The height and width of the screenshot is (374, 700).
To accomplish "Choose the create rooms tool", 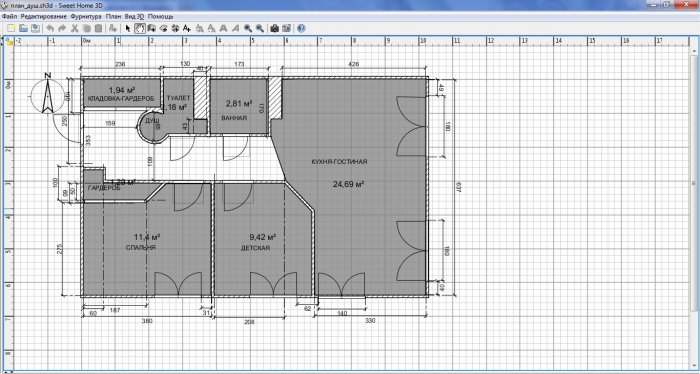I will click(x=163, y=28).
